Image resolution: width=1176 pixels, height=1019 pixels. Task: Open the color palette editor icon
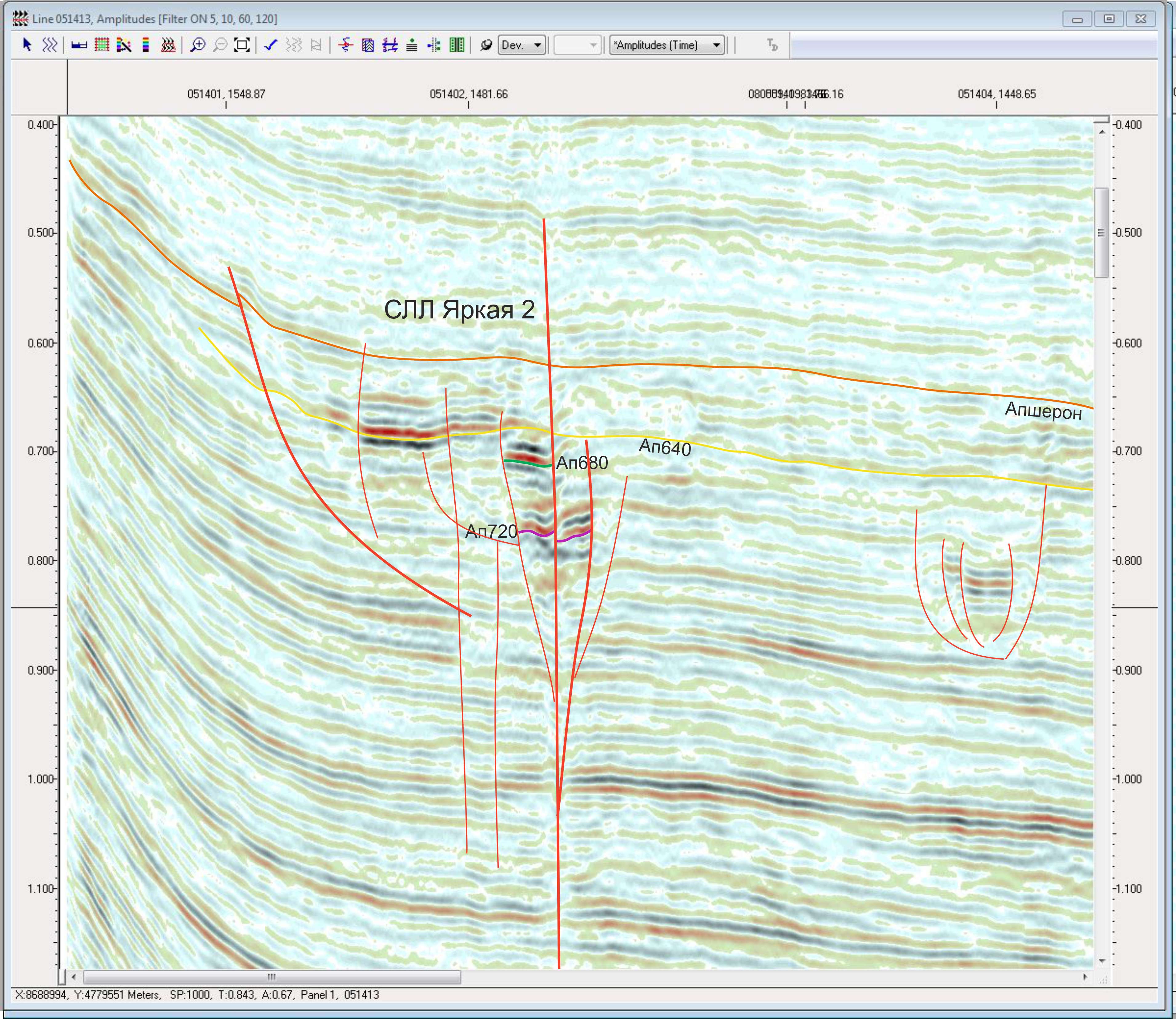(124, 45)
